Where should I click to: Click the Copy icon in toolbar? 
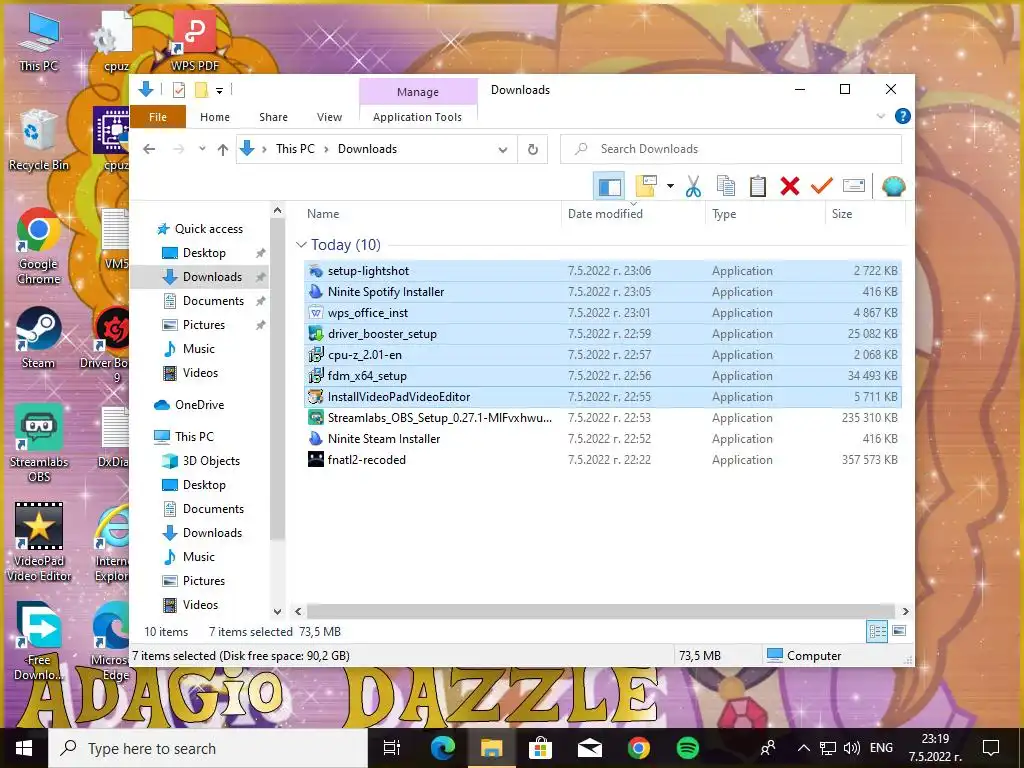(x=726, y=187)
